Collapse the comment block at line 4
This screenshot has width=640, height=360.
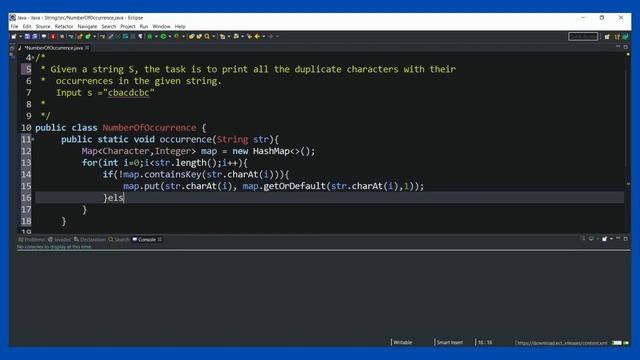[x=33, y=58]
